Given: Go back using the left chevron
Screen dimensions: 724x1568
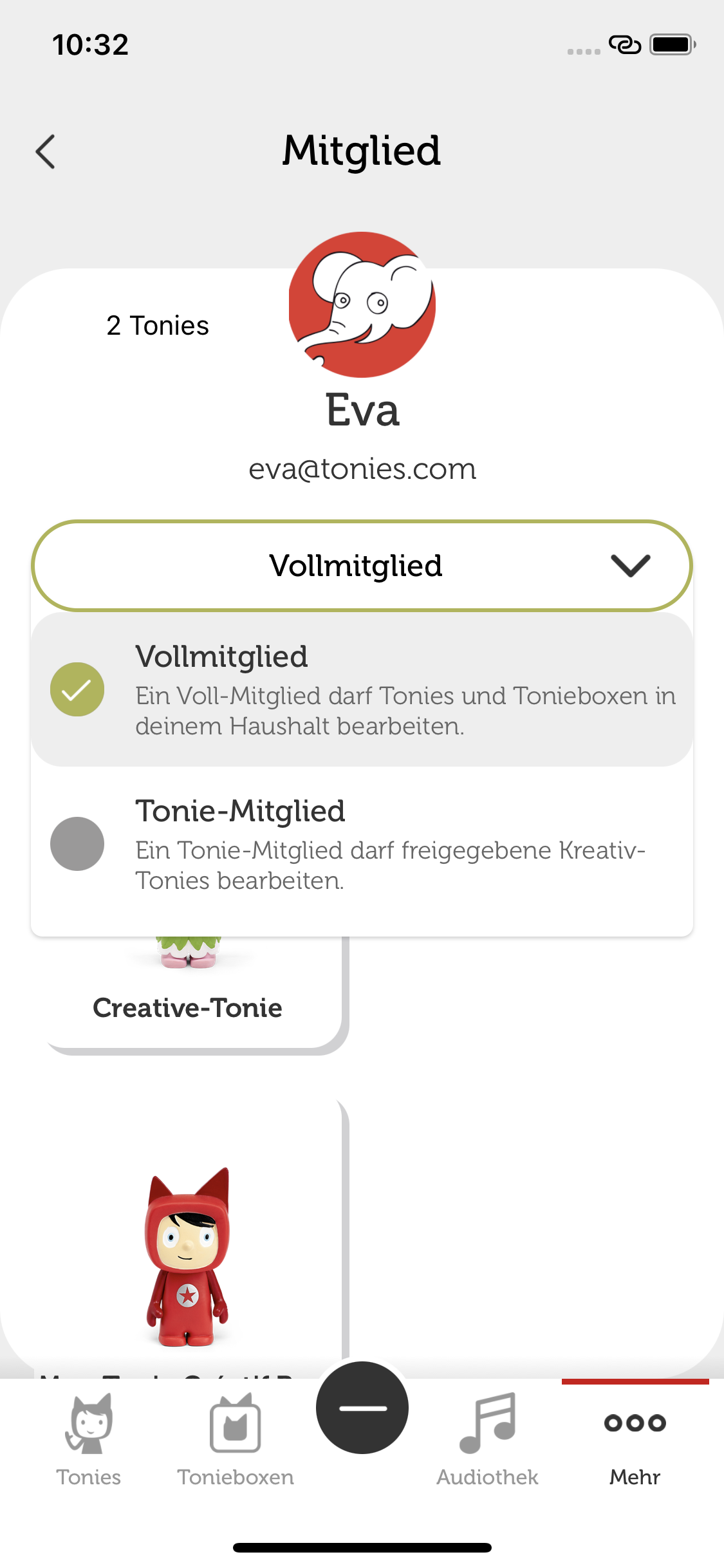Looking at the screenshot, I should (45, 152).
